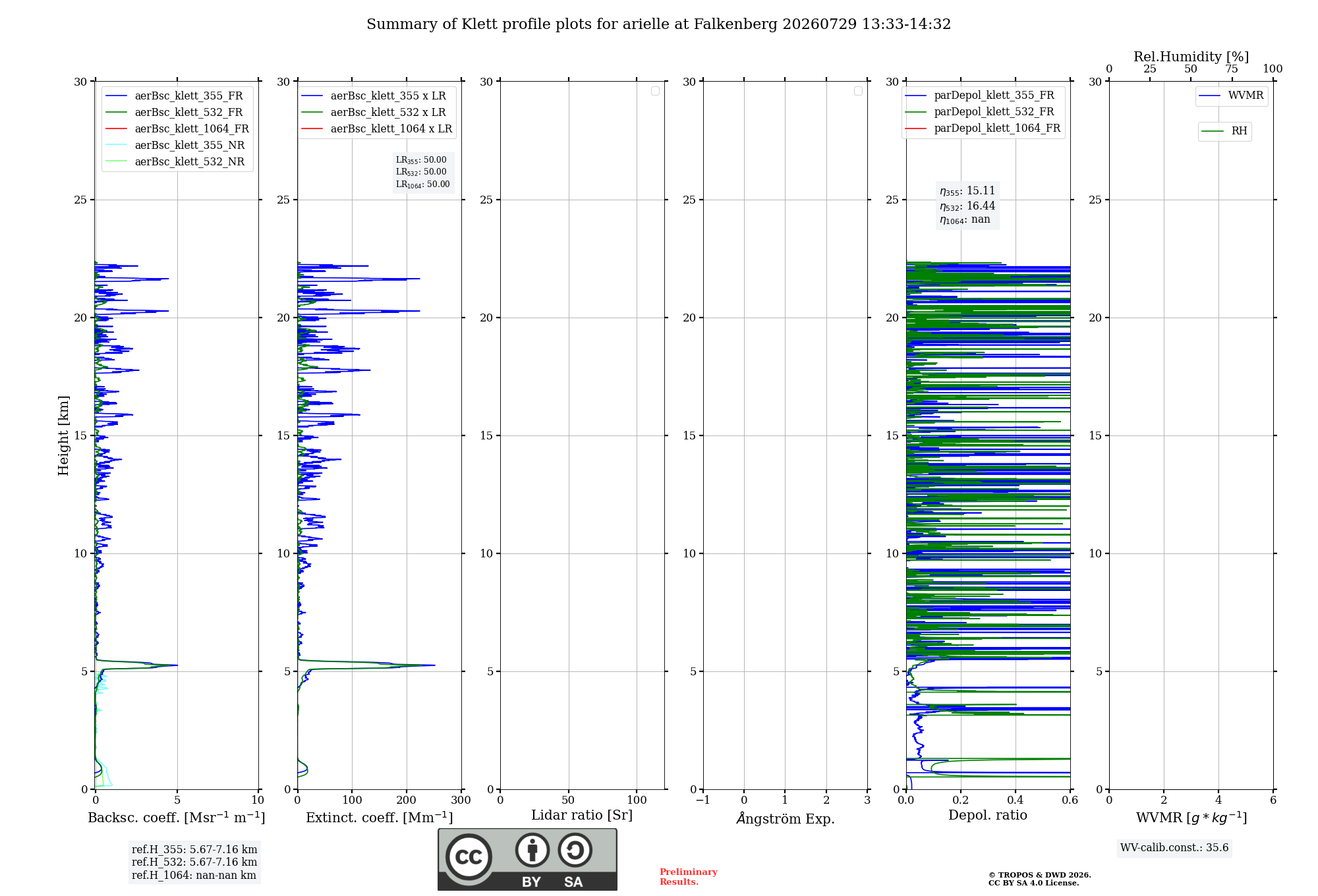The width and height of the screenshot is (1318, 896).
Task: Click the Backsc. coeff. x-axis label
Action: point(177,818)
